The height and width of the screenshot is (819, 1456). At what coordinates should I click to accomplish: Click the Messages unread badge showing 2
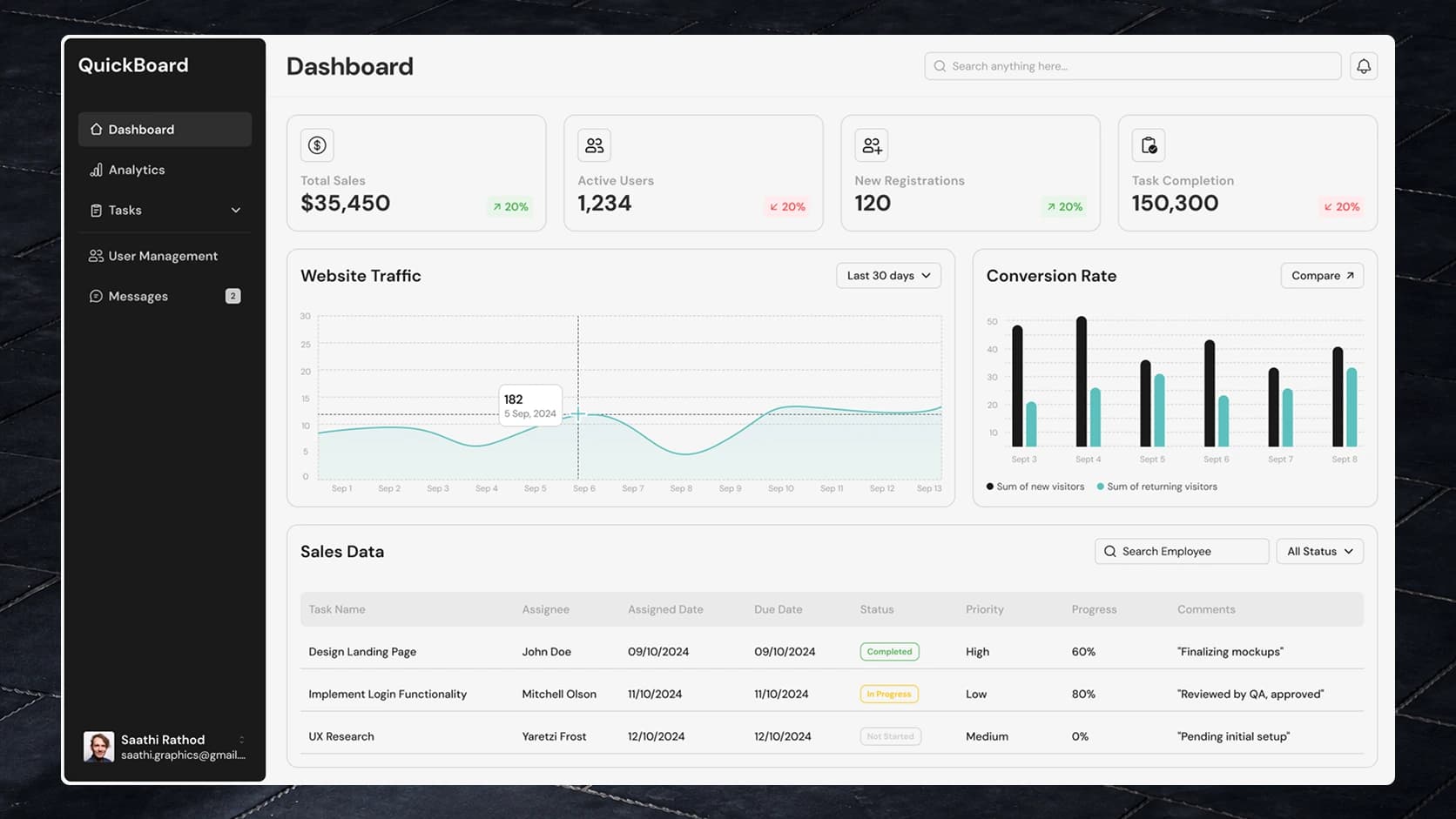pyautogui.click(x=233, y=296)
